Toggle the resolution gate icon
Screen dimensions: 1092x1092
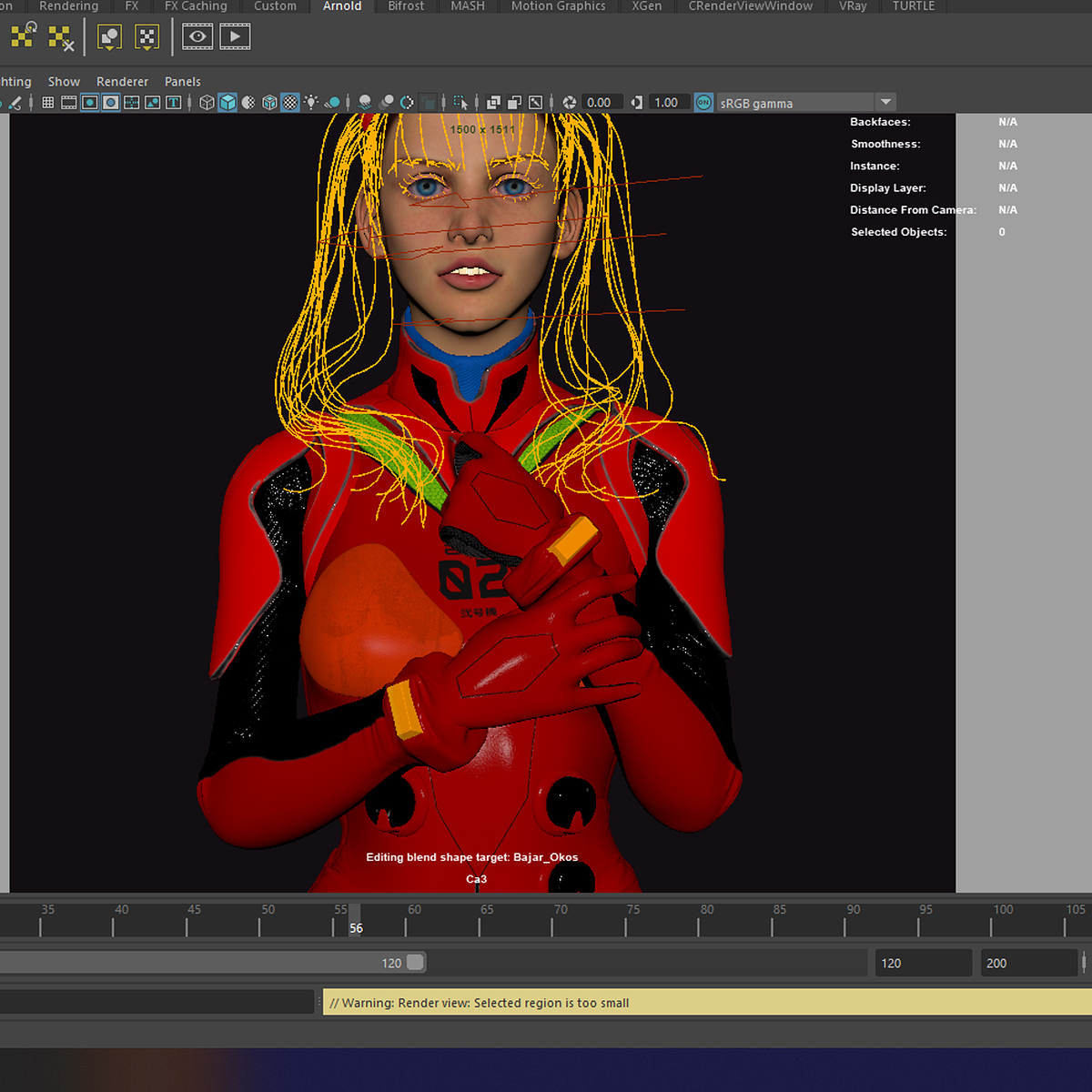point(90,103)
